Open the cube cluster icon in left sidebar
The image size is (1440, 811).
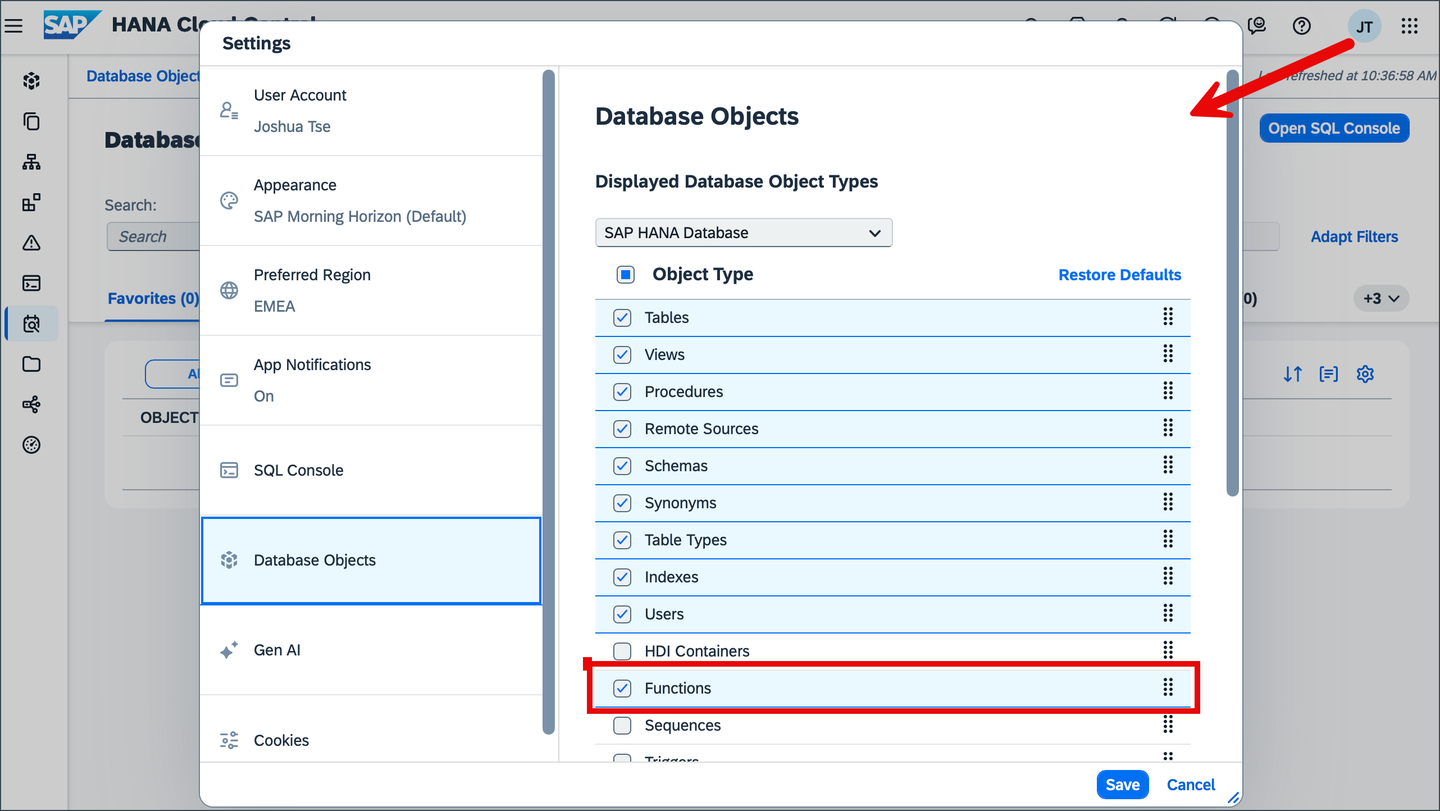click(32, 81)
